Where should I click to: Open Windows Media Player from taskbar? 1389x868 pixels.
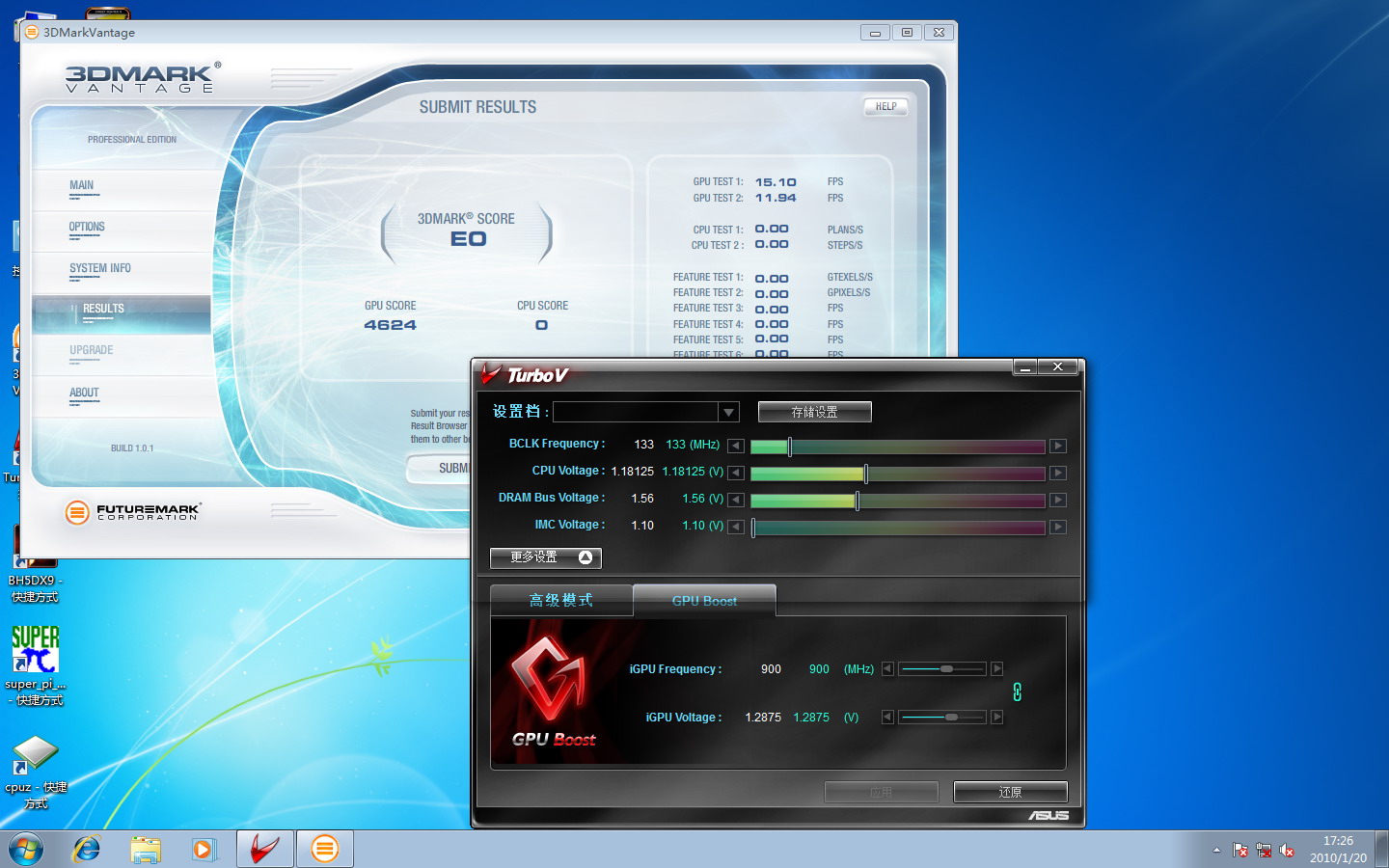(204, 850)
